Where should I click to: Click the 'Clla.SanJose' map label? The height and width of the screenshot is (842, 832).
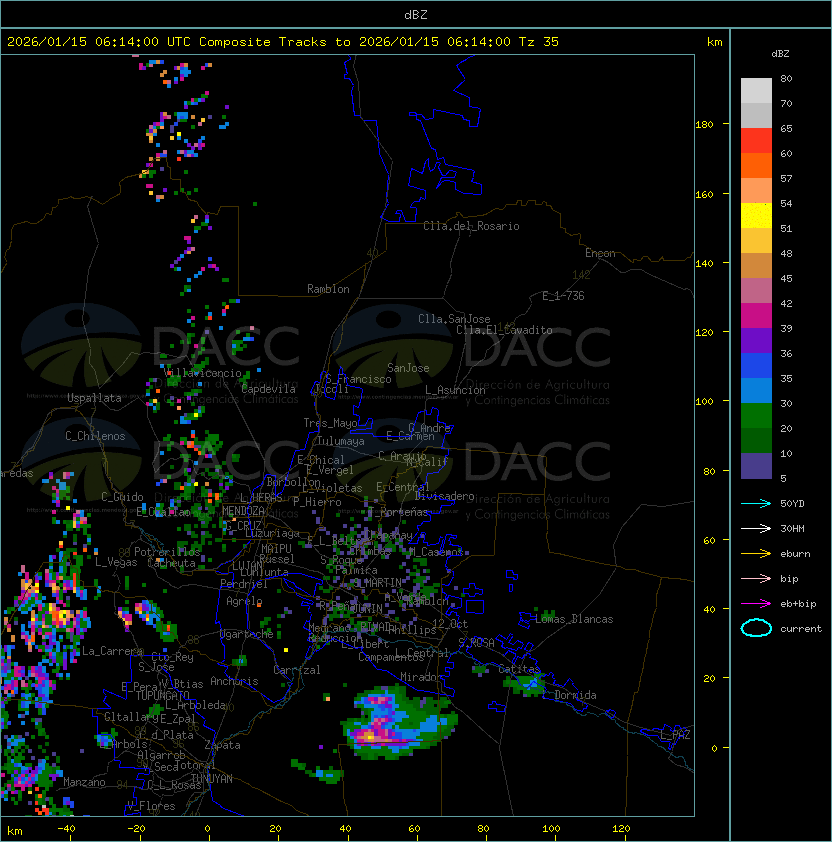point(454,319)
